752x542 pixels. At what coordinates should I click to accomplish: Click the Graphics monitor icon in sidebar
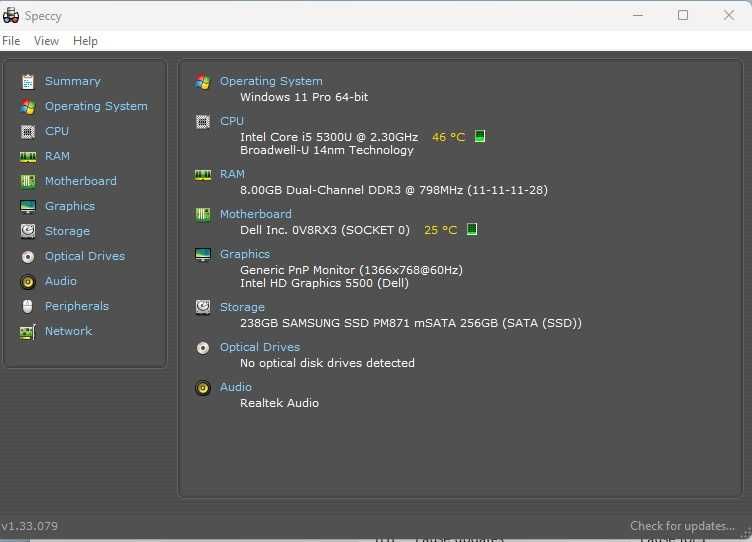pyautogui.click(x=27, y=206)
